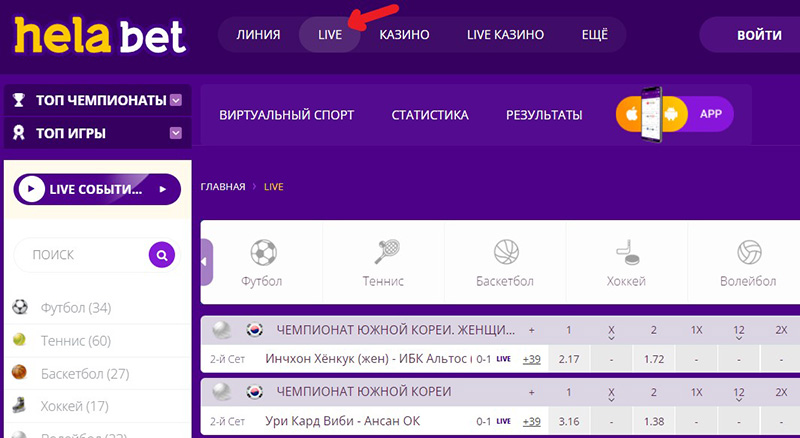Image resolution: width=800 pixels, height=438 pixels.
Task: Click LIVE badge in Инчхон Хёнкук row
Action: pyautogui.click(x=504, y=359)
